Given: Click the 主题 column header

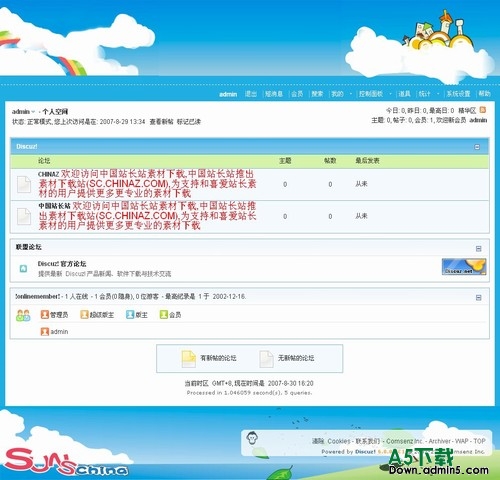Looking at the screenshot, I should coord(285,161).
